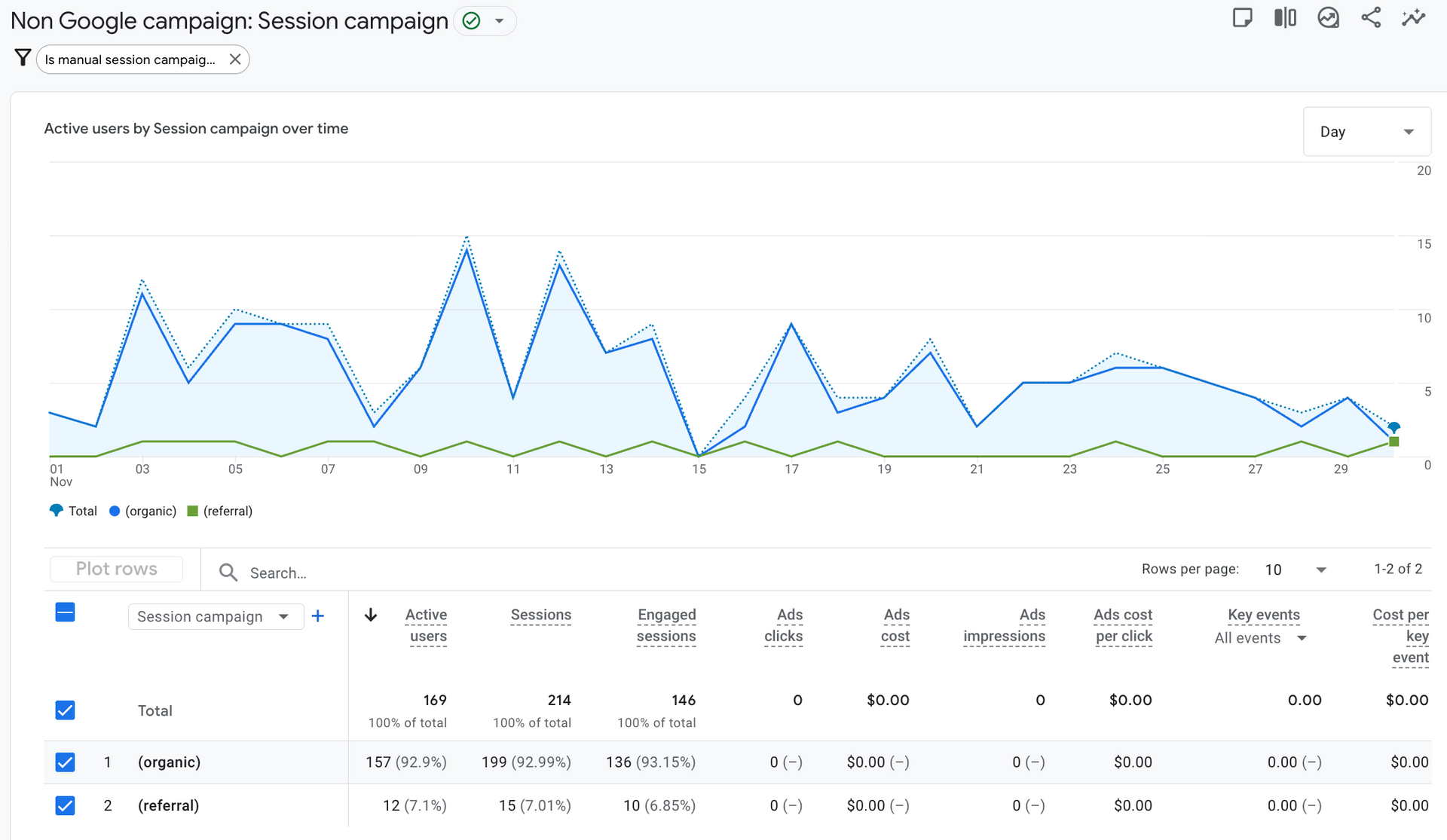Click the sort arrow by Active users

(371, 615)
